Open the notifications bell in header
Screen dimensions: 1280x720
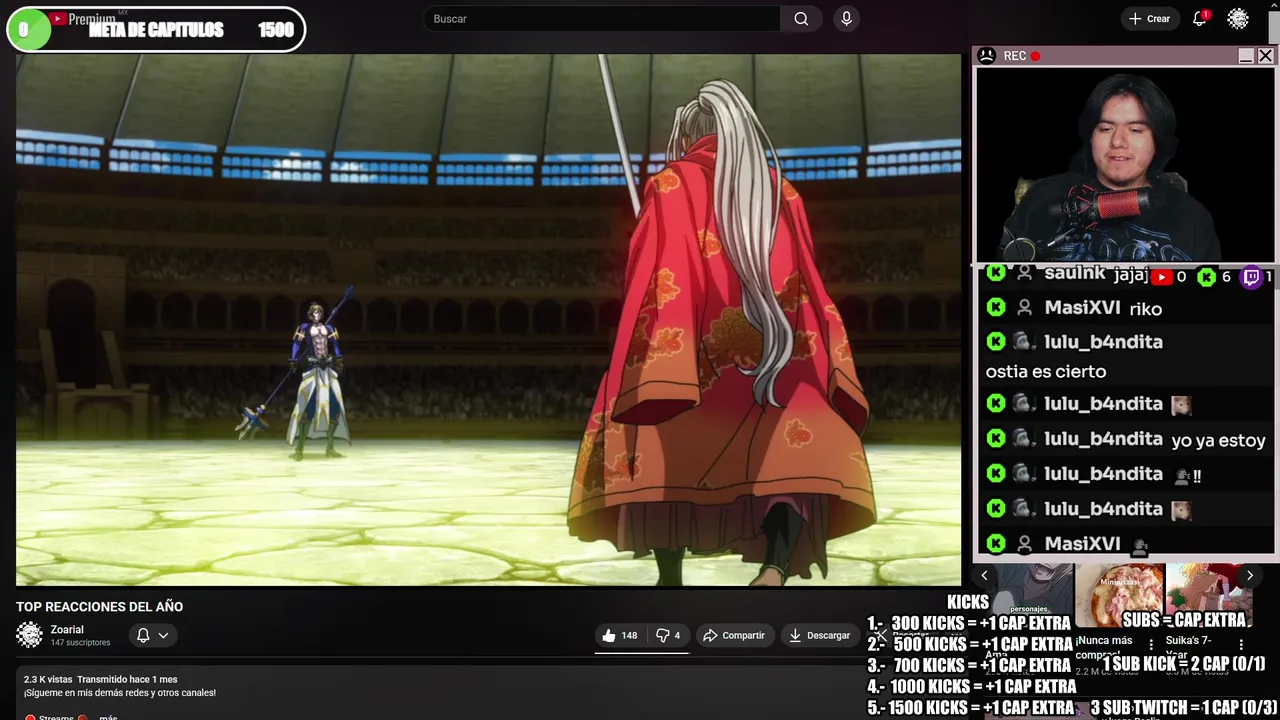click(x=1199, y=19)
